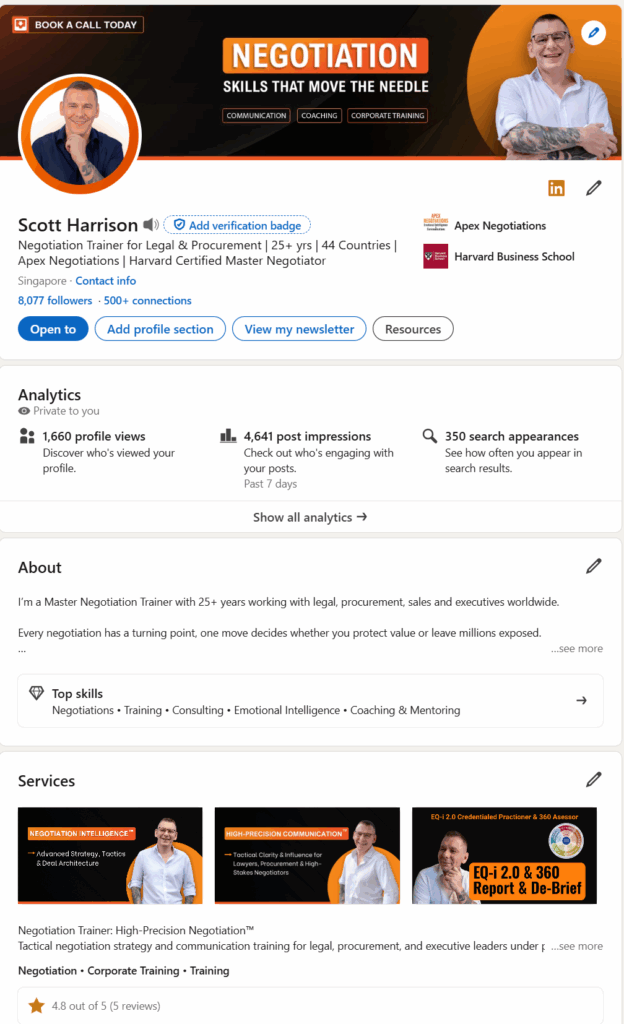
Task: Click View my newsletter button
Action: [x=299, y=329]
